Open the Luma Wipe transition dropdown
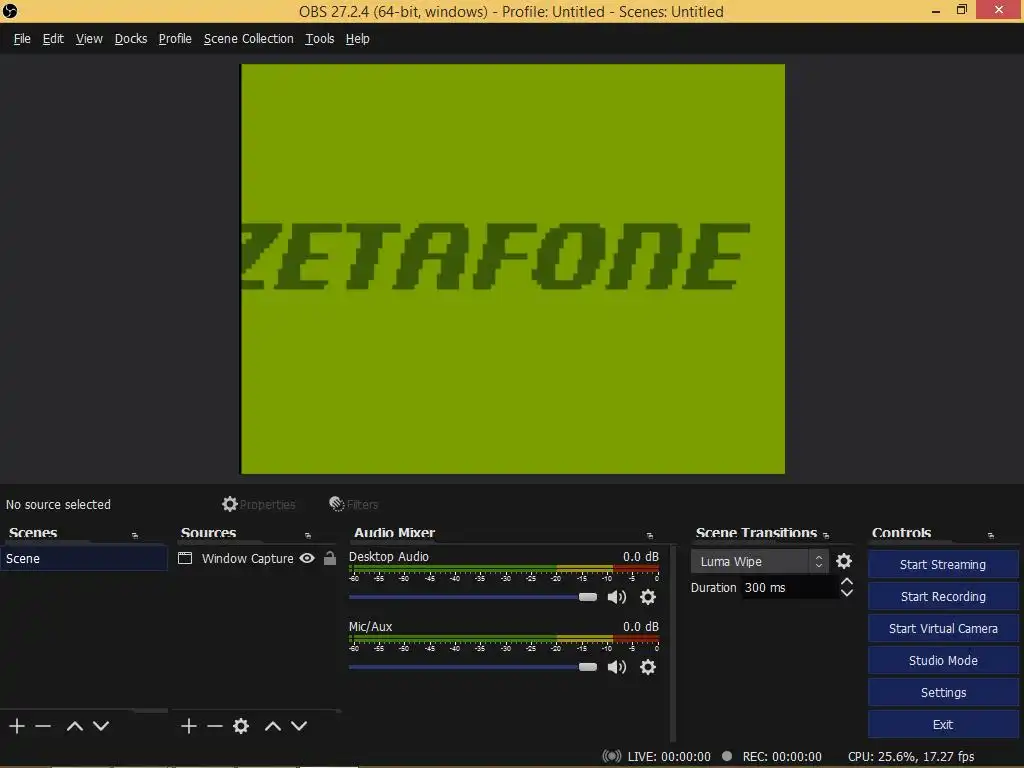 point(760,561)
